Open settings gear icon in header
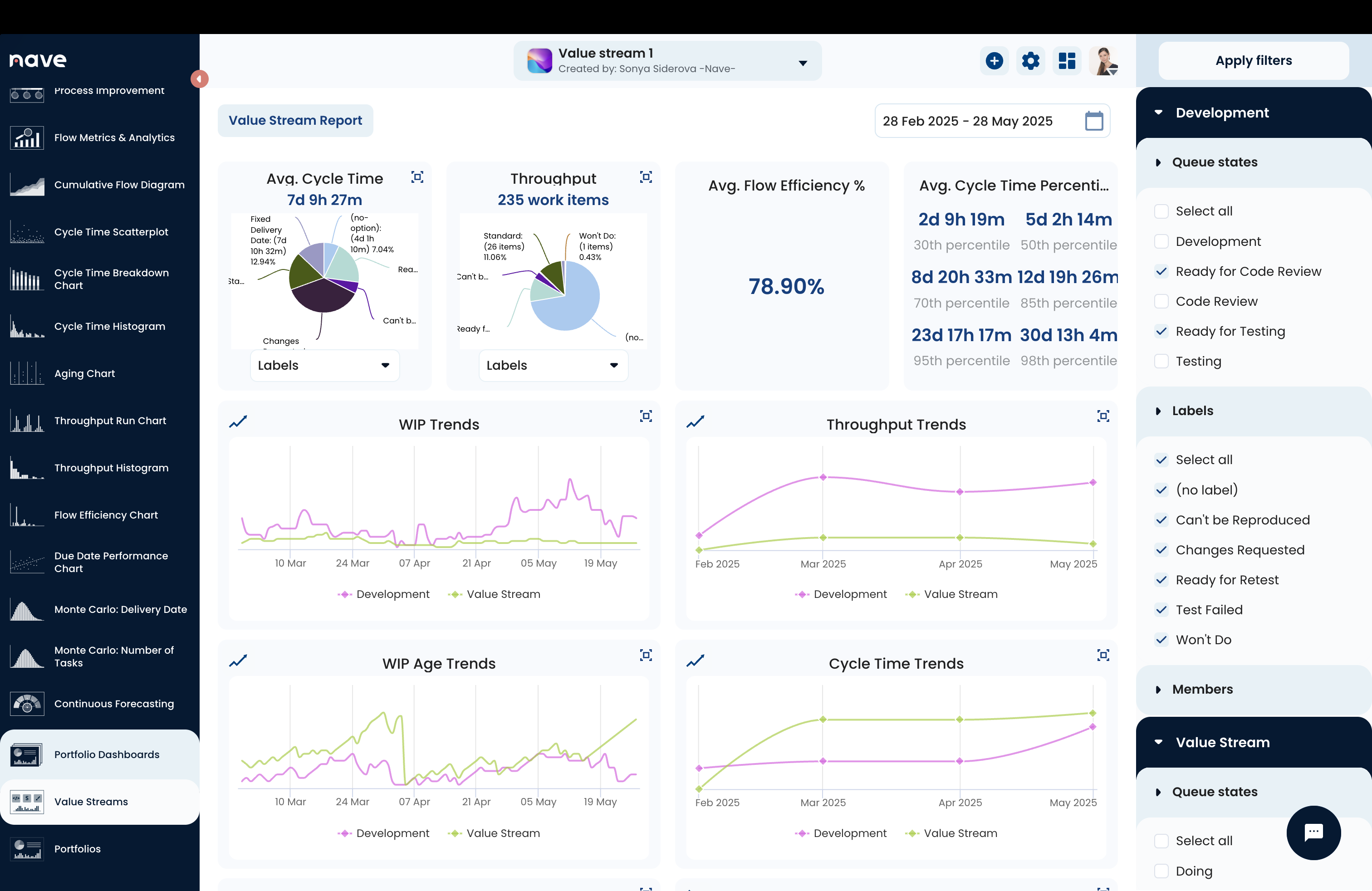This screenshot has width=1372, height=891. tap(1030, 60)
